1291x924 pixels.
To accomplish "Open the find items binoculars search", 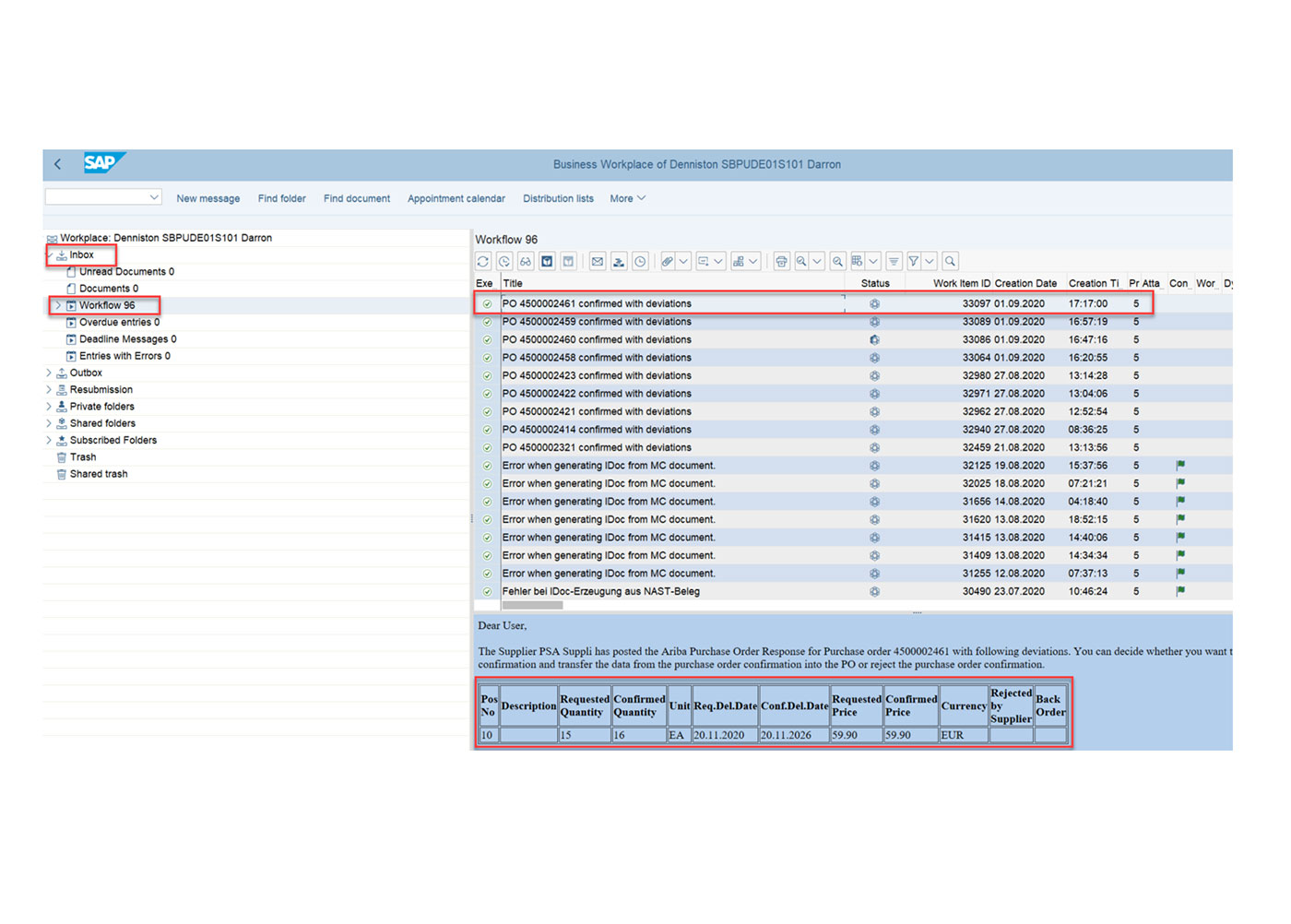I will (x=524, y=261).
